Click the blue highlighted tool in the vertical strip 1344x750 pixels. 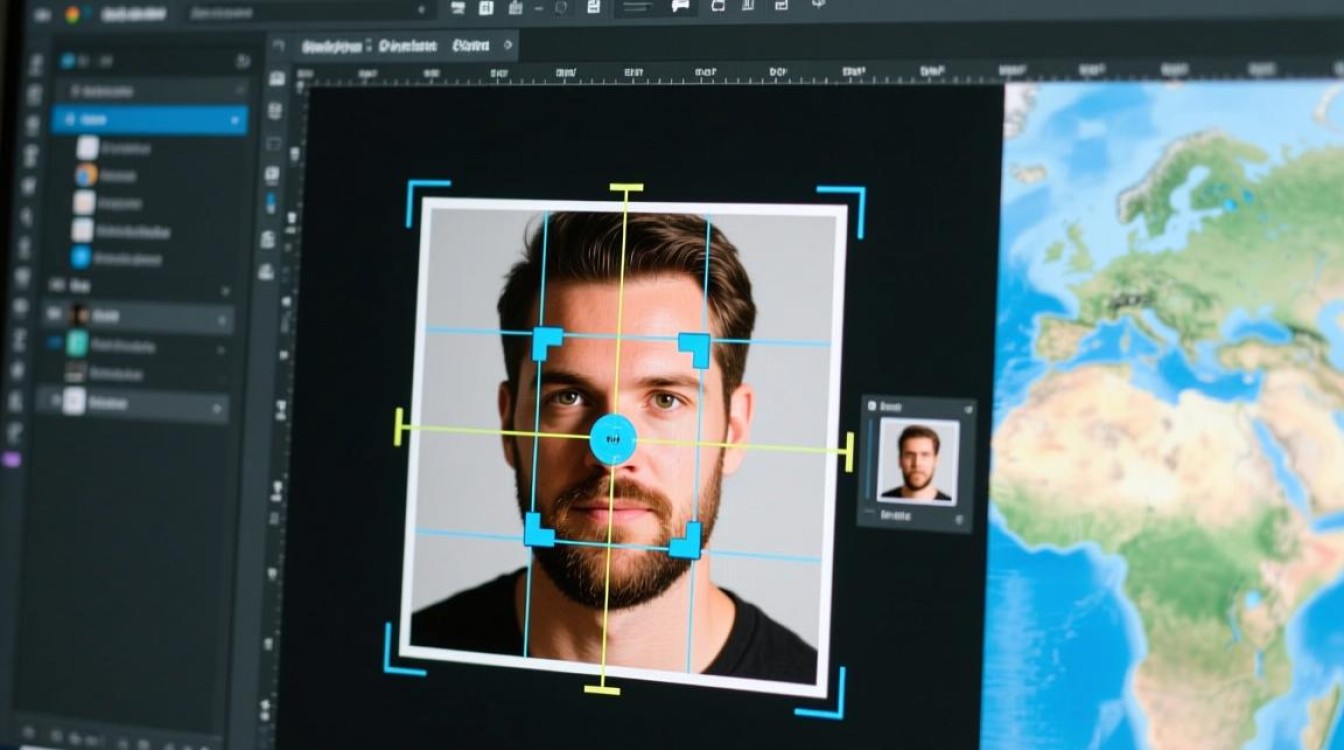(x=271, y=202)
